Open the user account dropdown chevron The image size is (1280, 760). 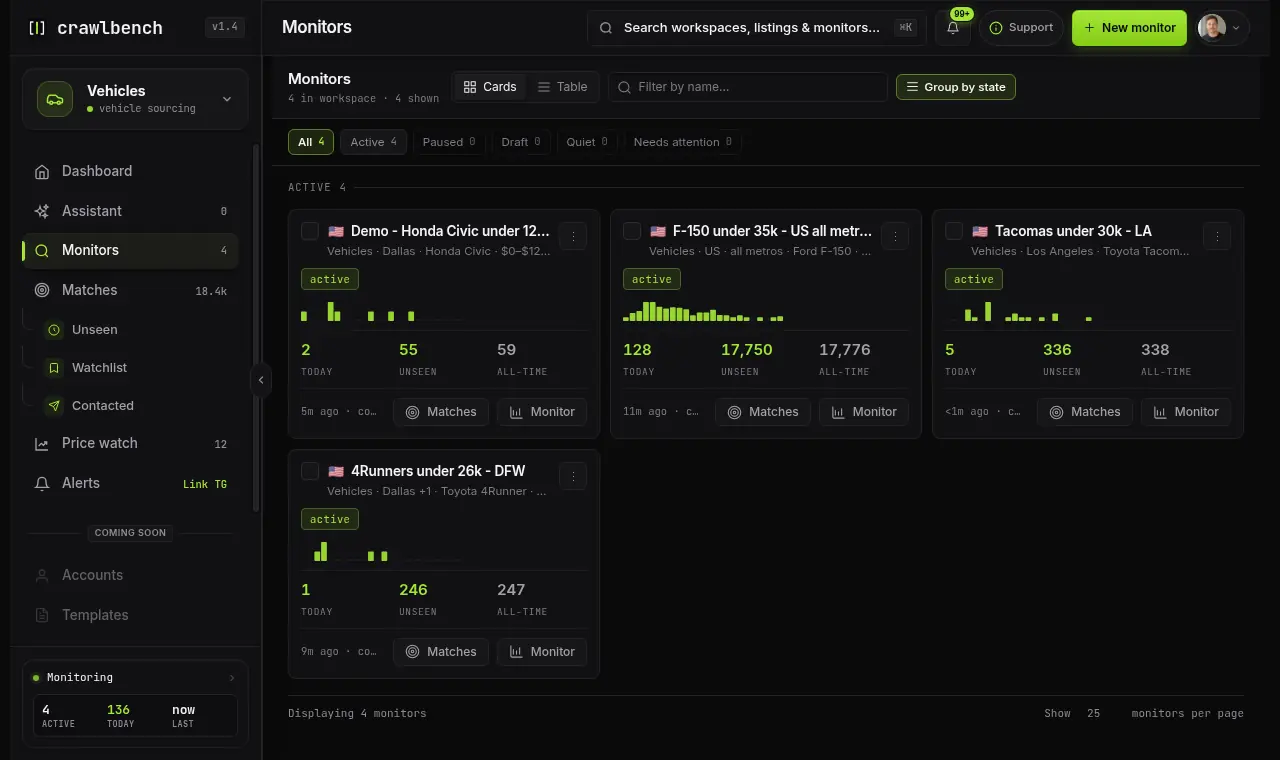pos(1236,28)
